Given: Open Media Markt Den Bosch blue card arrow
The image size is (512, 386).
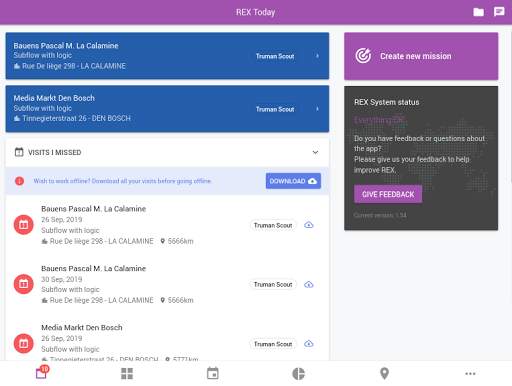Looking at the screenshot, I should 317,109.
